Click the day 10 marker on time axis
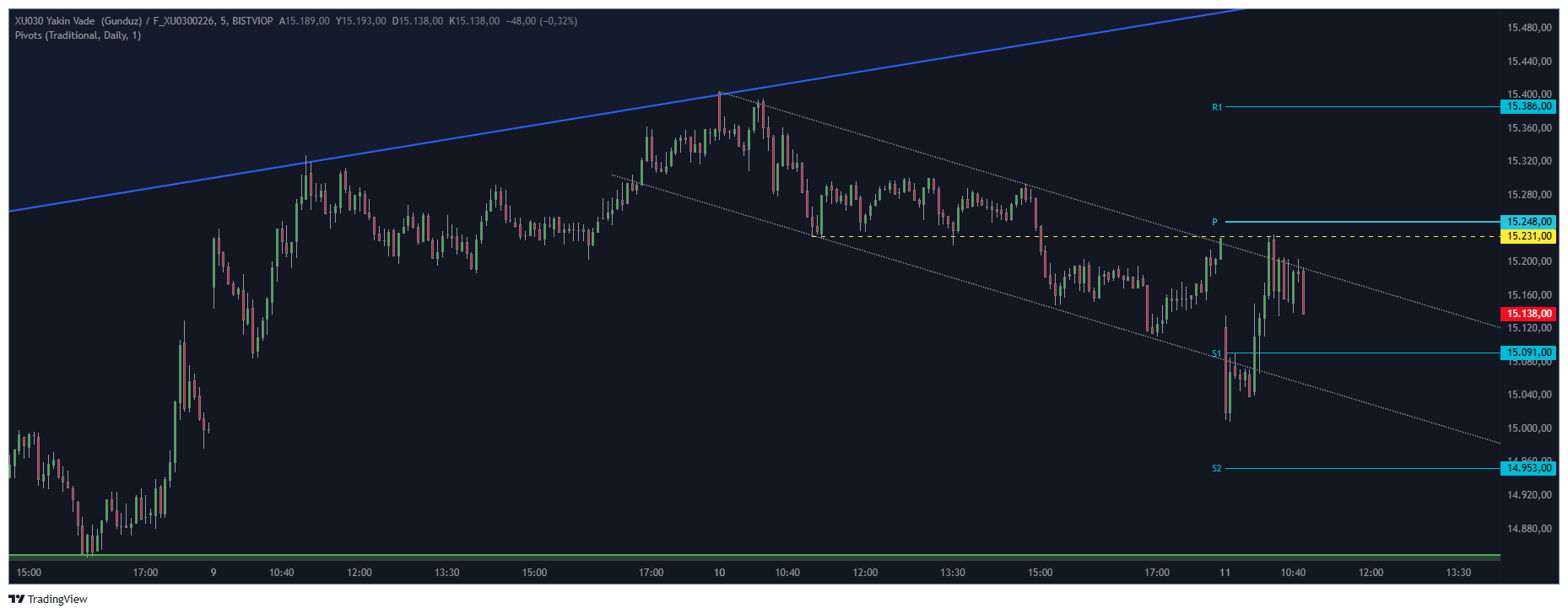Image resolution: width=1568 pixels, height=614 pixels. point(719,573)
